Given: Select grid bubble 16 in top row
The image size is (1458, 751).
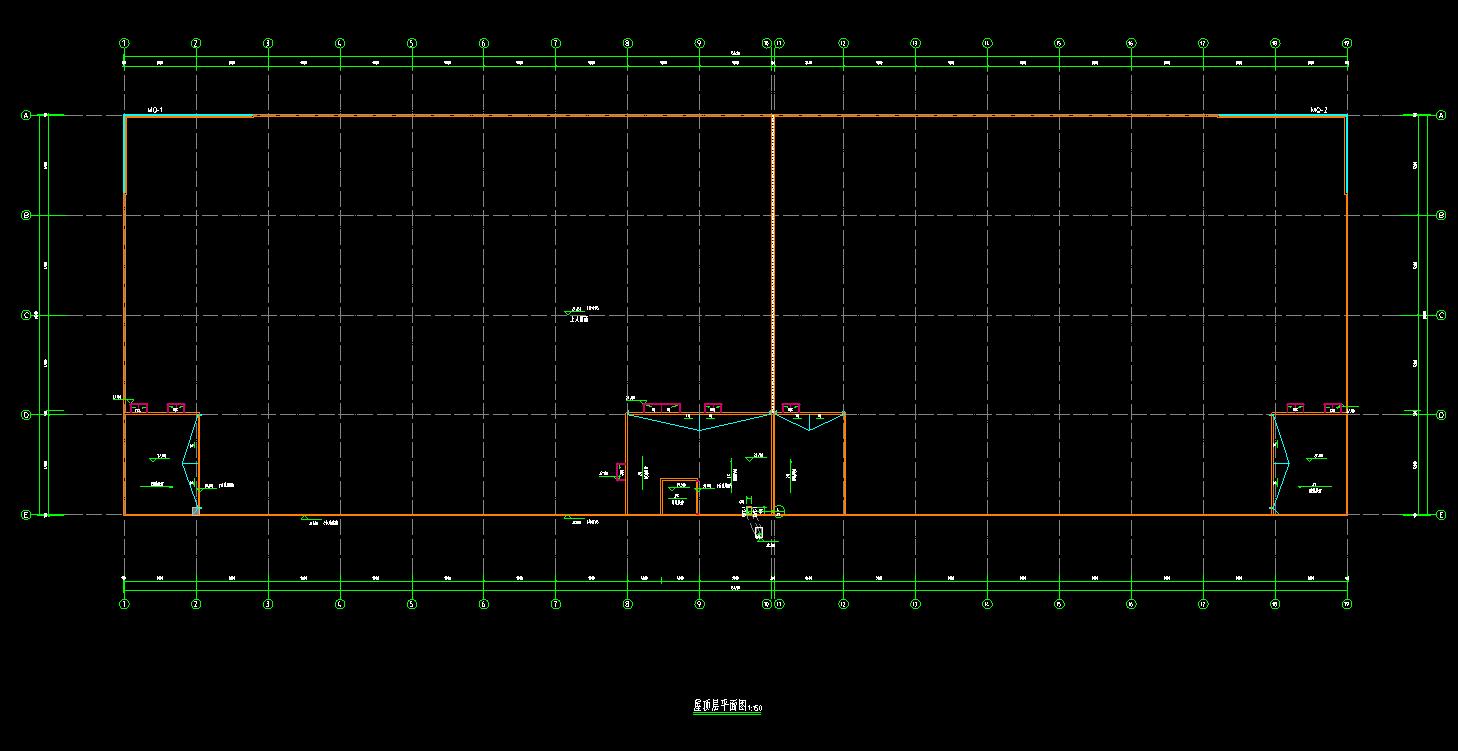Looking at the screenshot, I should (1131, 43).
